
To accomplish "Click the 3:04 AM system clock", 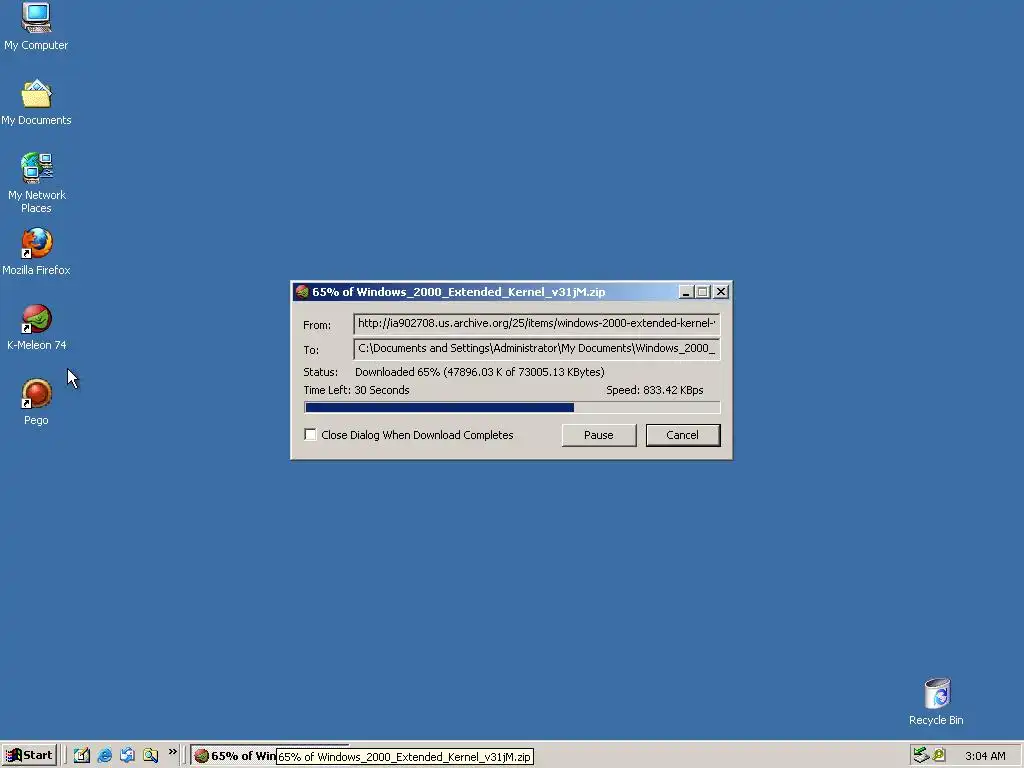I will coord(985,756).
